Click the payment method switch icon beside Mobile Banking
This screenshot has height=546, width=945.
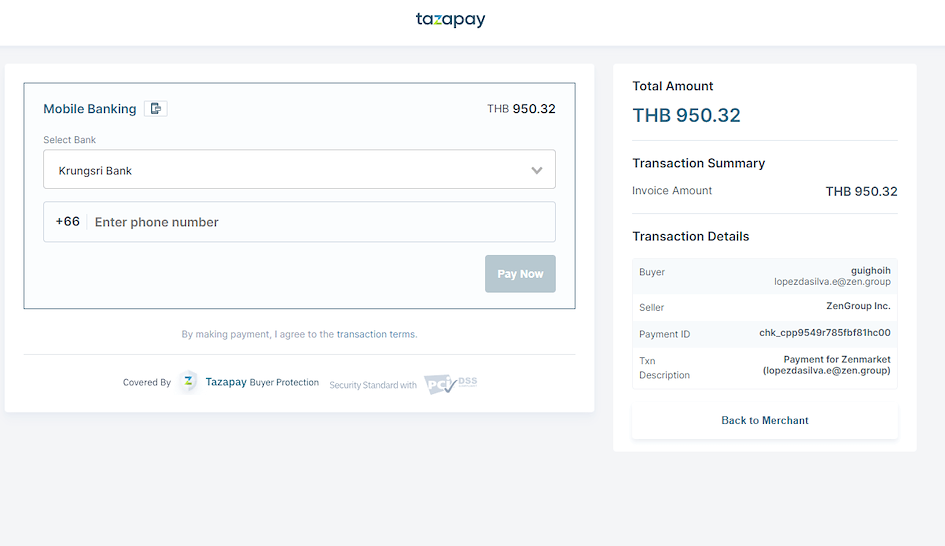click(155, 108)
